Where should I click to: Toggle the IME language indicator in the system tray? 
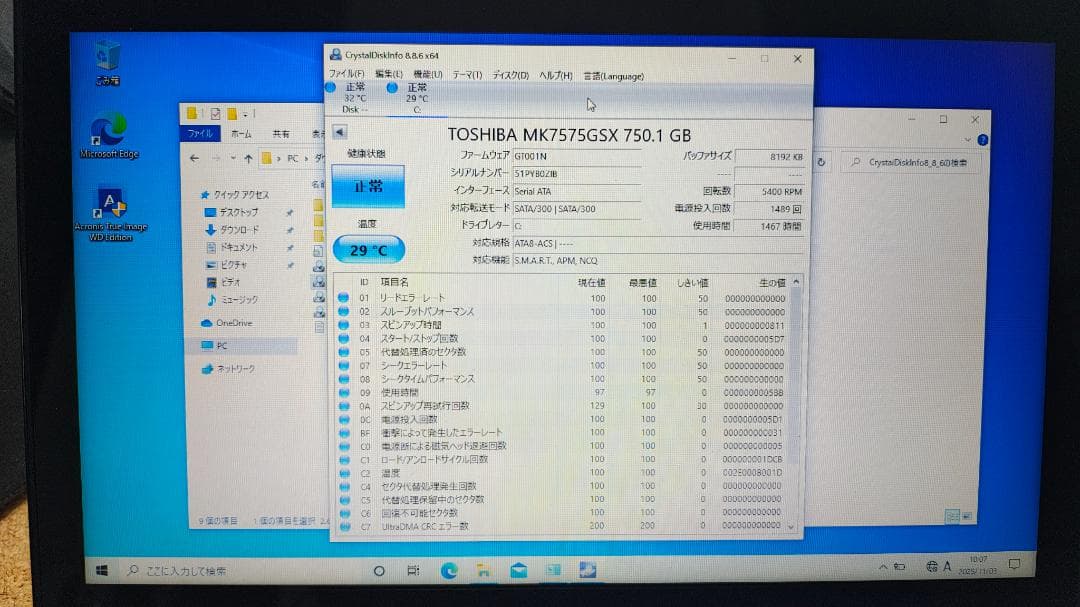coord(946,566)
